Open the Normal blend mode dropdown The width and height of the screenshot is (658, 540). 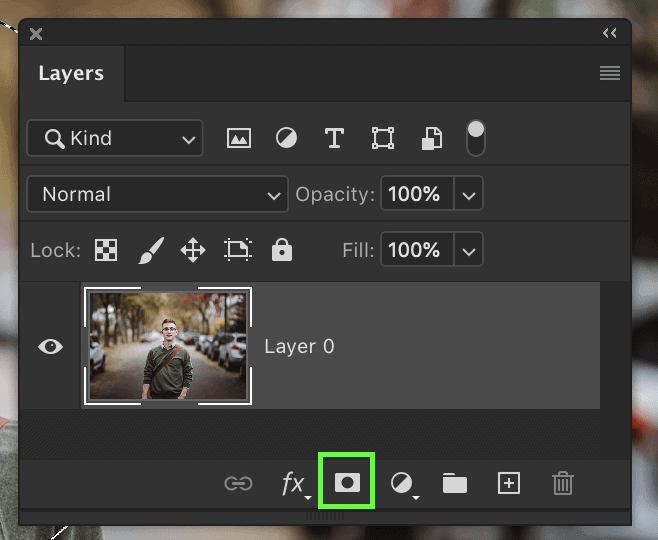[x=158, y=195]
